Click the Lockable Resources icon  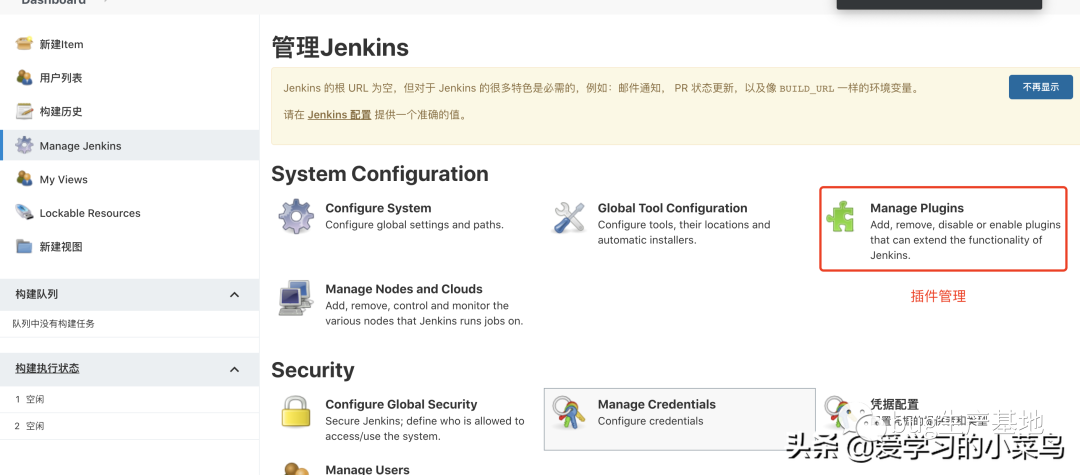tap(24, 212)
